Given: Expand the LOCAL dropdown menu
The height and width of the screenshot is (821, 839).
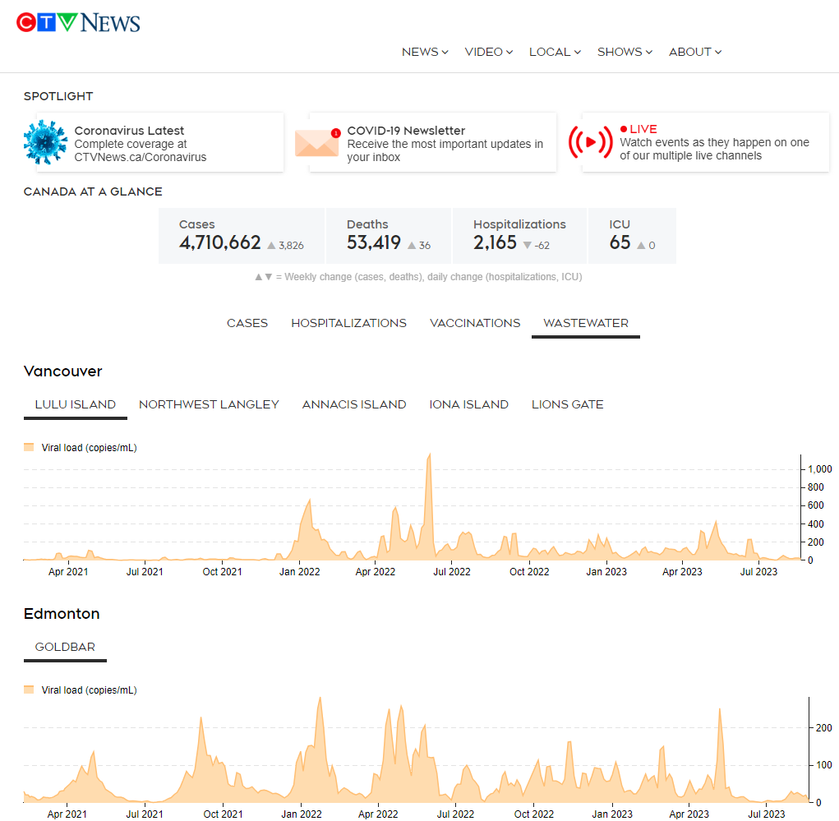Looking at the screenshot, I should pos(555,52).
